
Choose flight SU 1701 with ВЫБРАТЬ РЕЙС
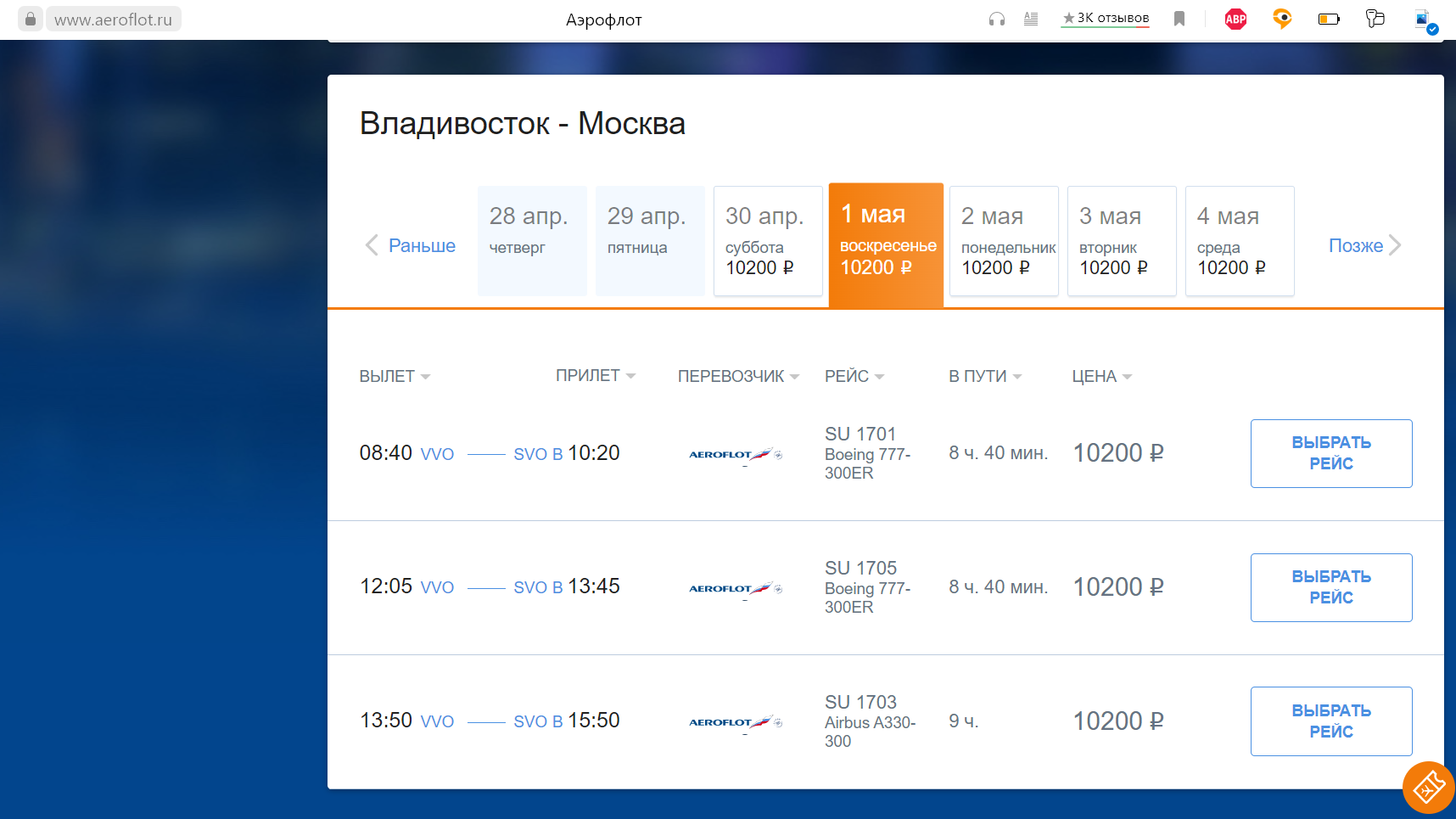pos(1331,453)
